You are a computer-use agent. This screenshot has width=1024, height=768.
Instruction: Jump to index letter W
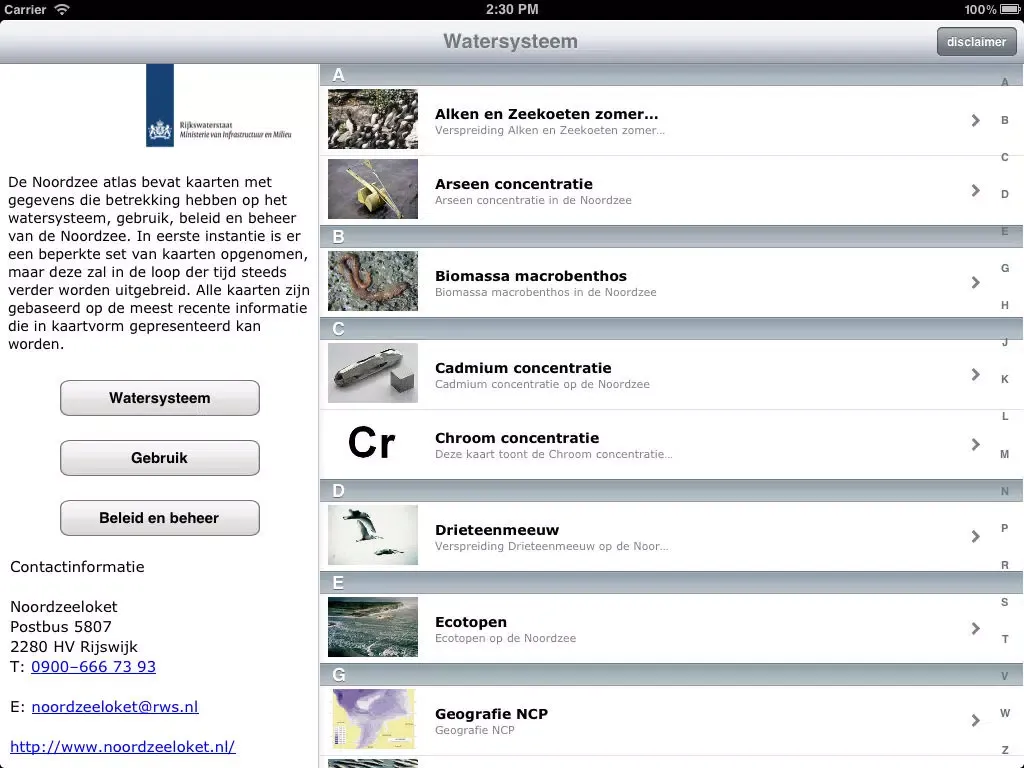click(1004, 712)
